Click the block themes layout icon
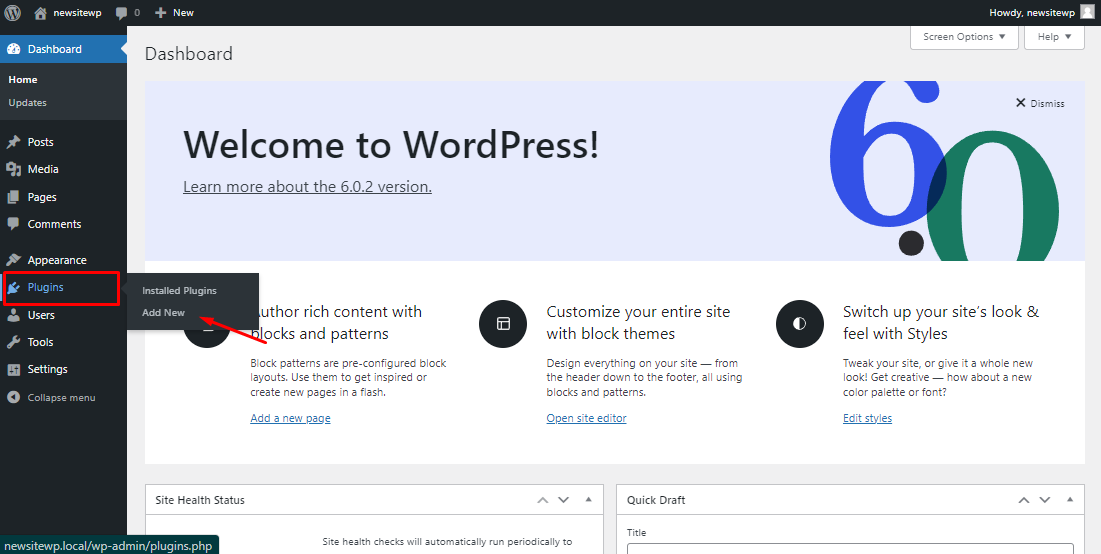The image size is (1101, 554). pos(503,323)
